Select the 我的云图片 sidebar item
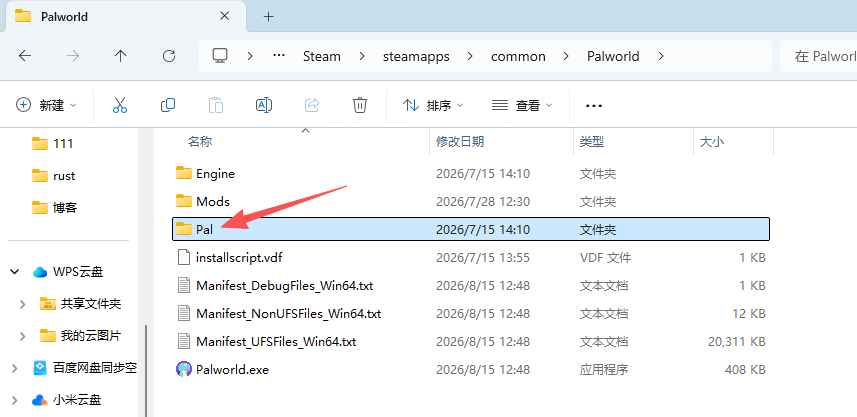The image size is (857, 417). [80, 336]
